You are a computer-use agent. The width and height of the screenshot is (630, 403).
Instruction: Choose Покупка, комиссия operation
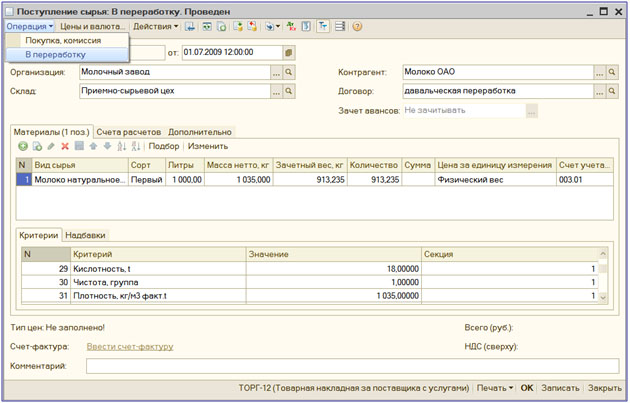pyautogui.click(x=67, y=41)
